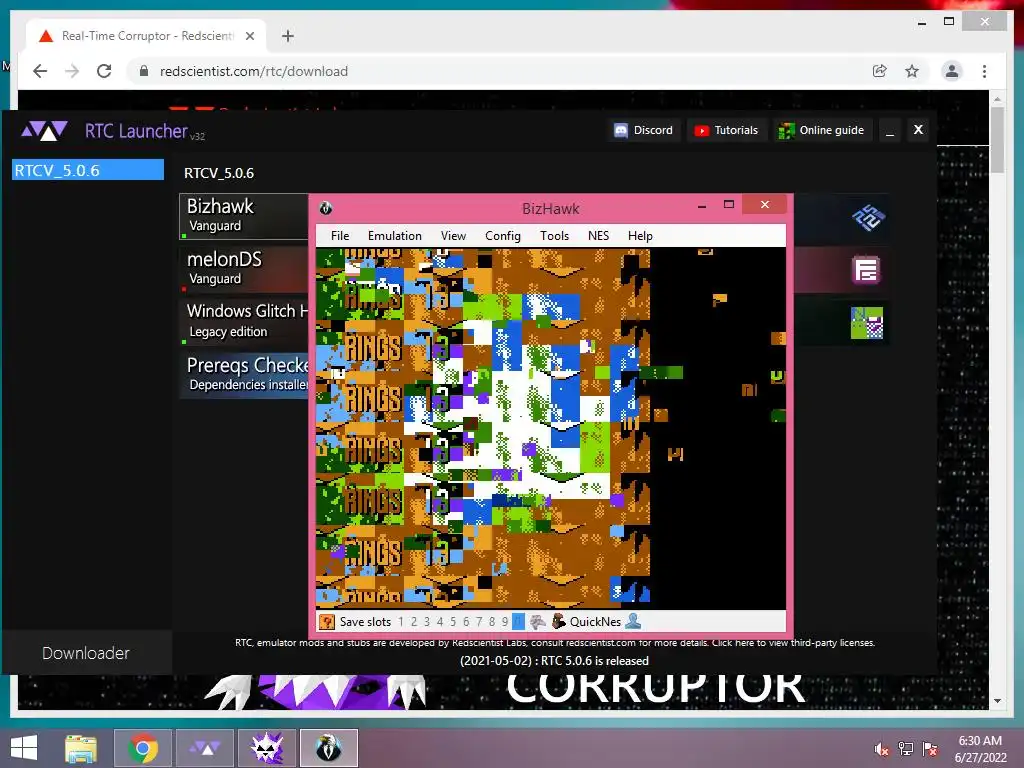Click the question-block status icon in BizHawk

pos(327,622)
